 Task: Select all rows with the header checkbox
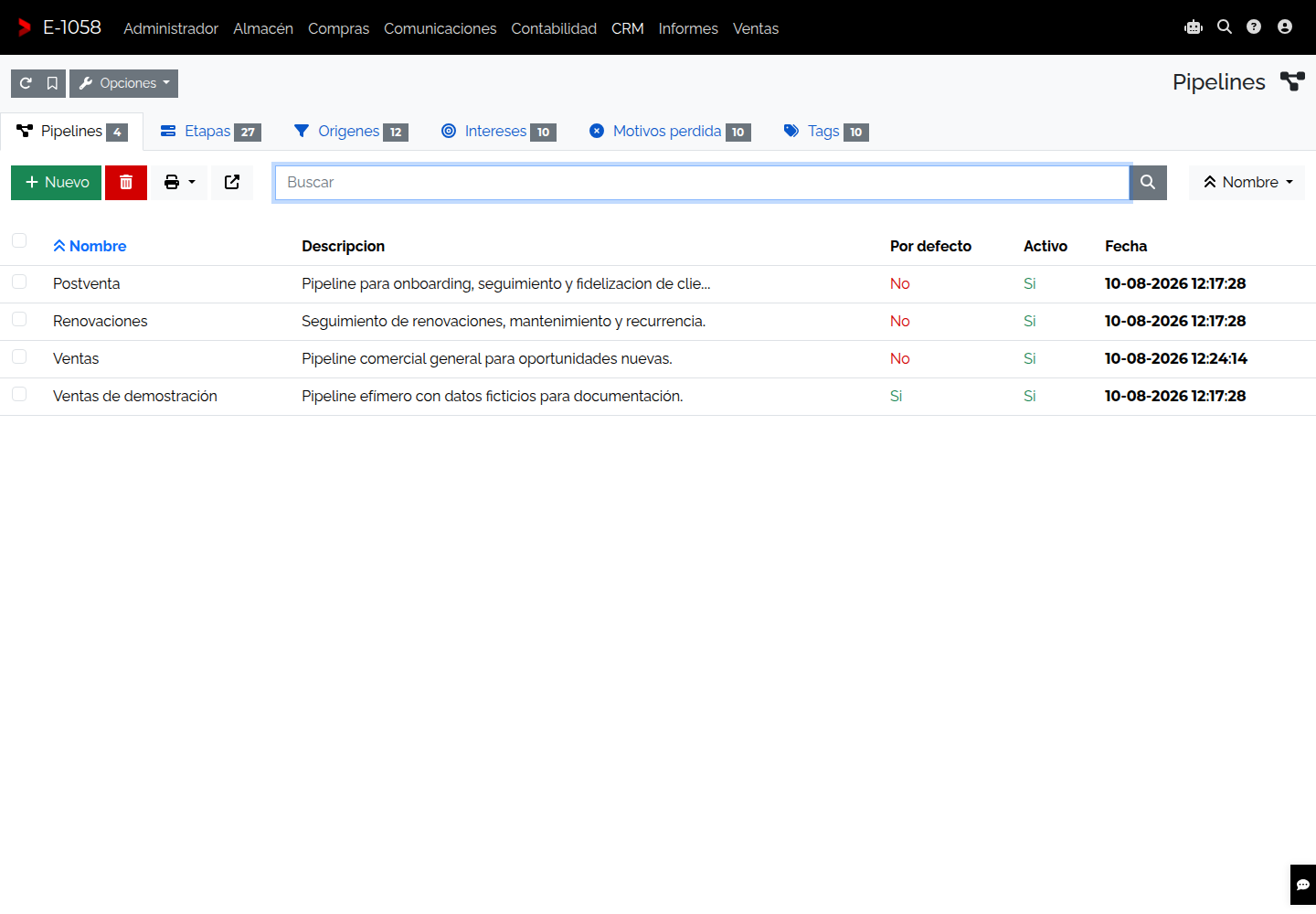coord(19,240)
